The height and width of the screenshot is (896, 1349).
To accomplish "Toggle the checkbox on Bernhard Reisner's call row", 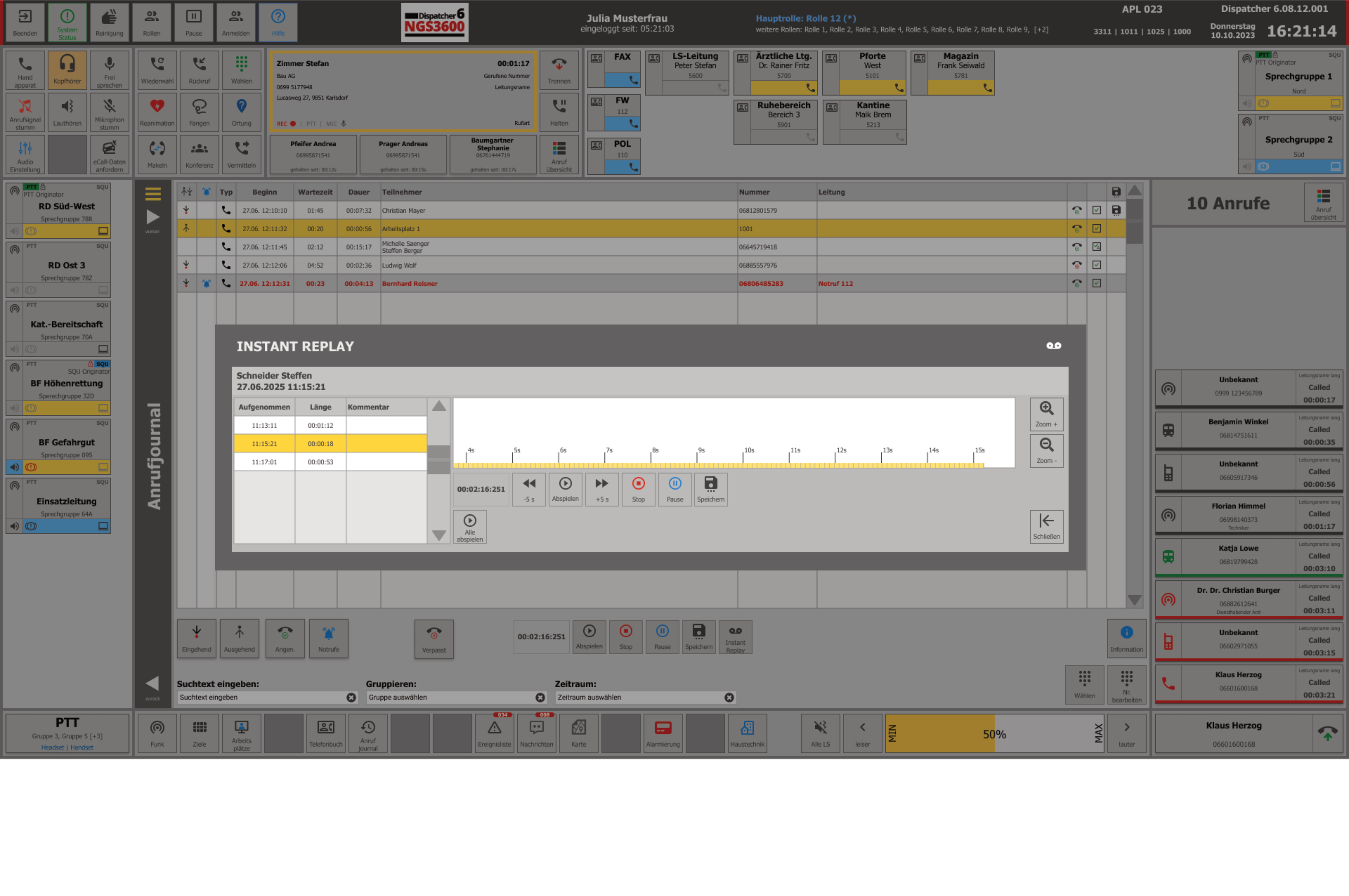I will (1096, 283).
